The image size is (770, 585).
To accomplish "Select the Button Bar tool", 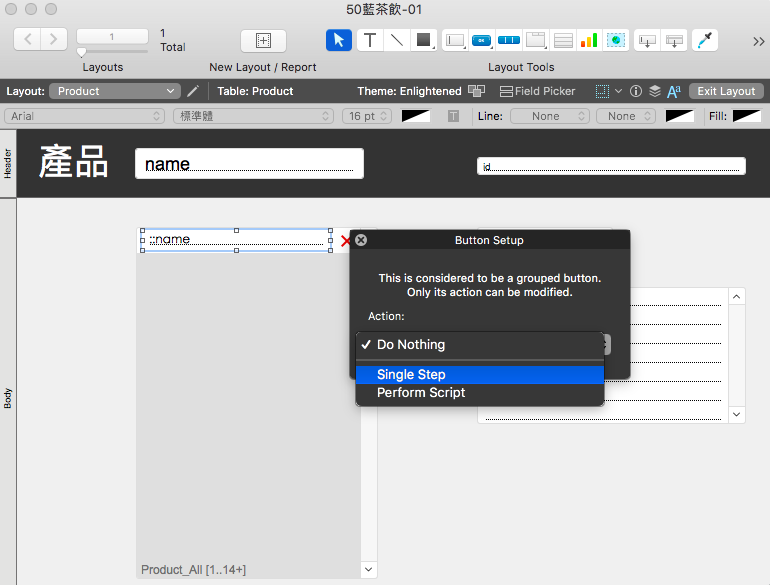I will pos(509,40).
